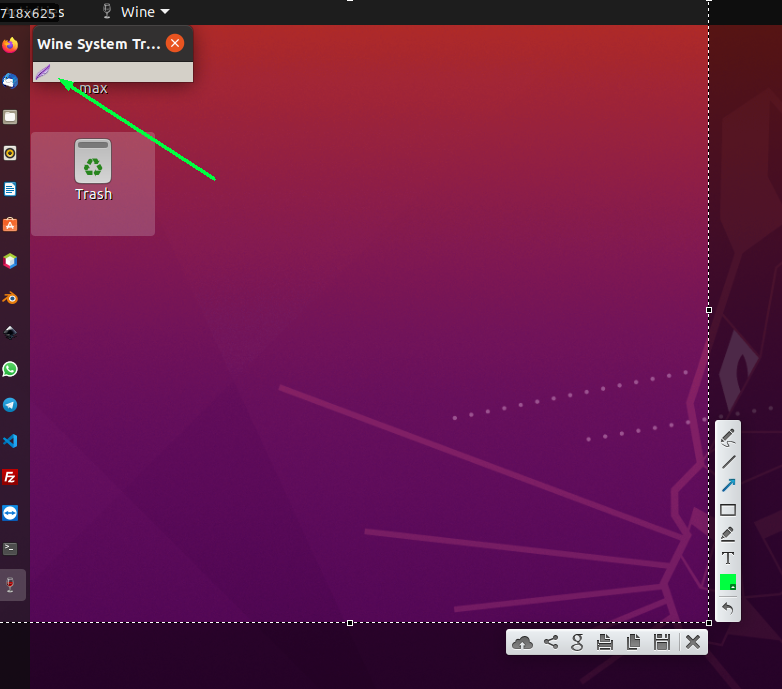Screen dimensions: 782x689
Task: Open FileZilla from the dock
Action: coord(10,477)
